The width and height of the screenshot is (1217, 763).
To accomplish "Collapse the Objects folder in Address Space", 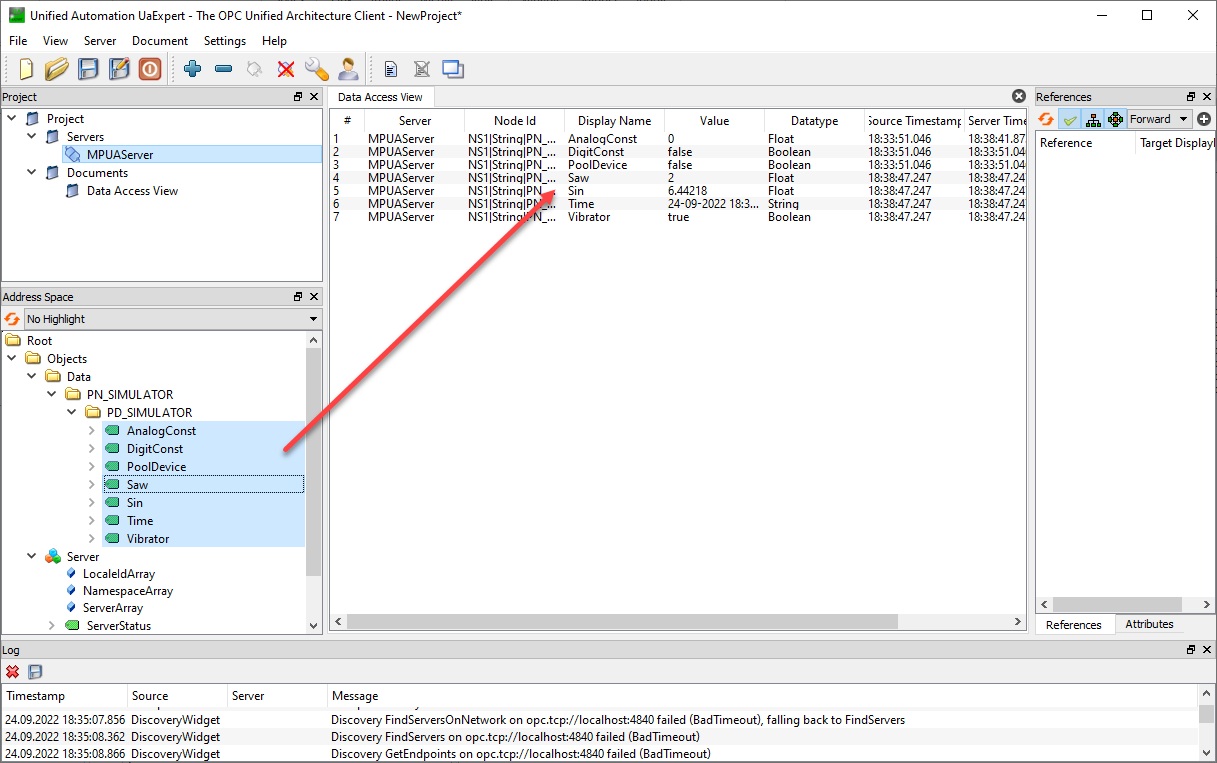I will 12,359.
